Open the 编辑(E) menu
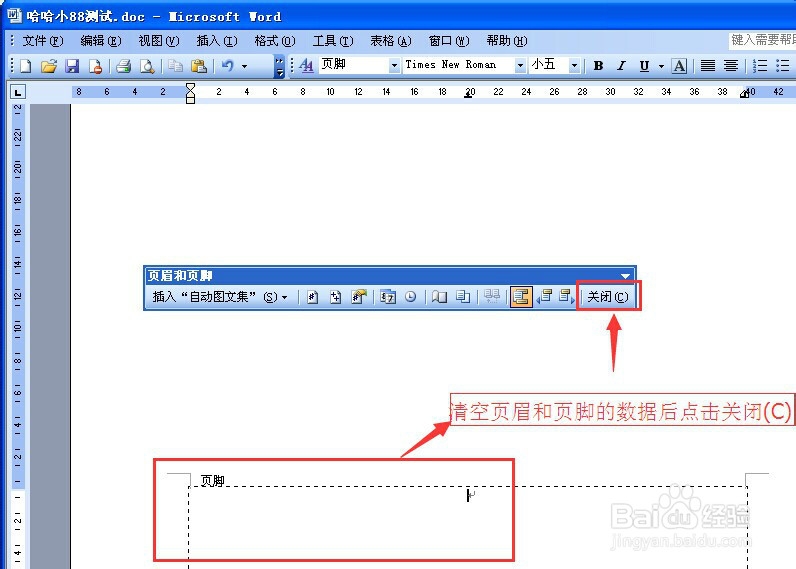Viewport: 796px width, 569px height. (101, 41)
